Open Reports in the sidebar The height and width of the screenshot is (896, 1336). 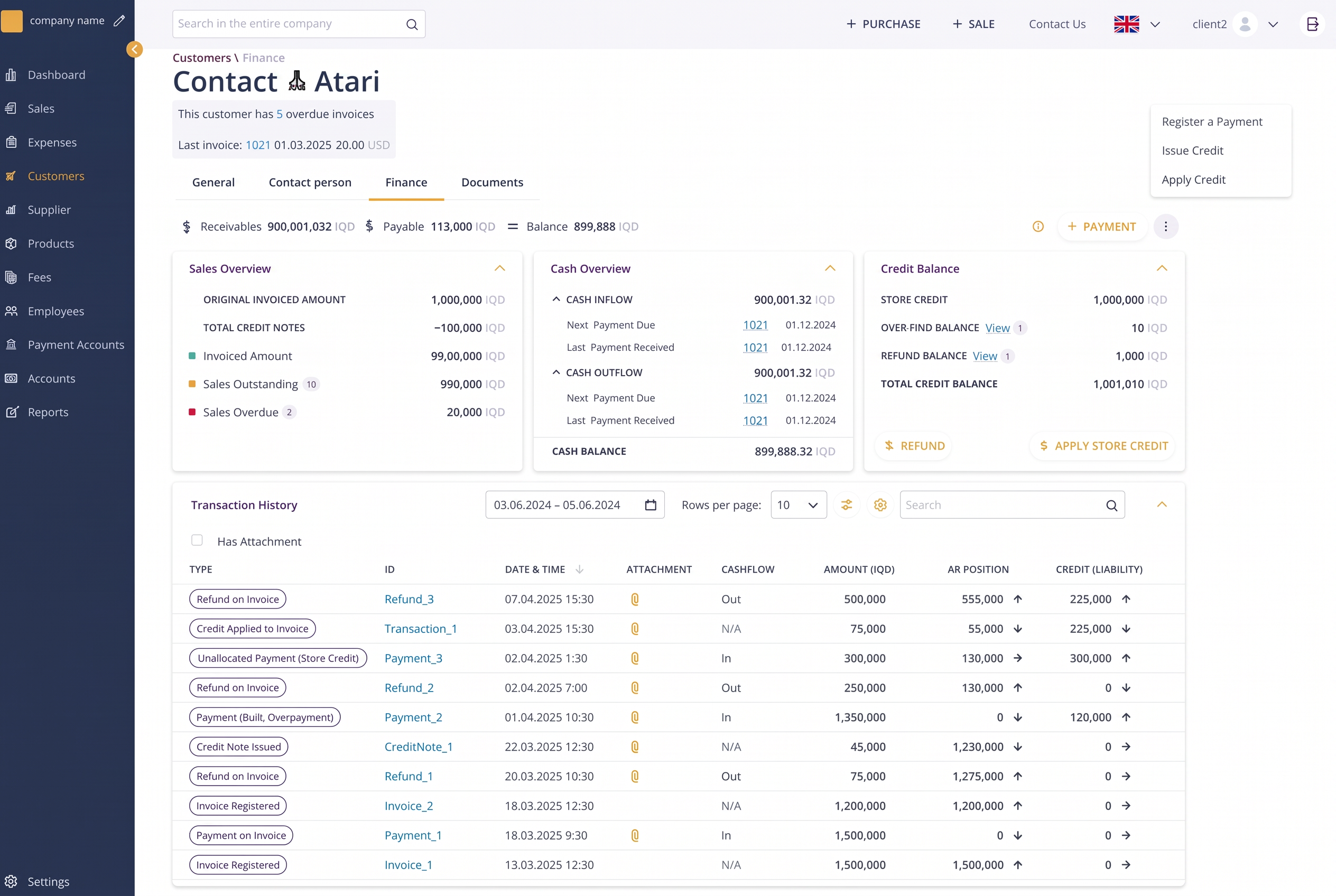click(x=48, y=412)
